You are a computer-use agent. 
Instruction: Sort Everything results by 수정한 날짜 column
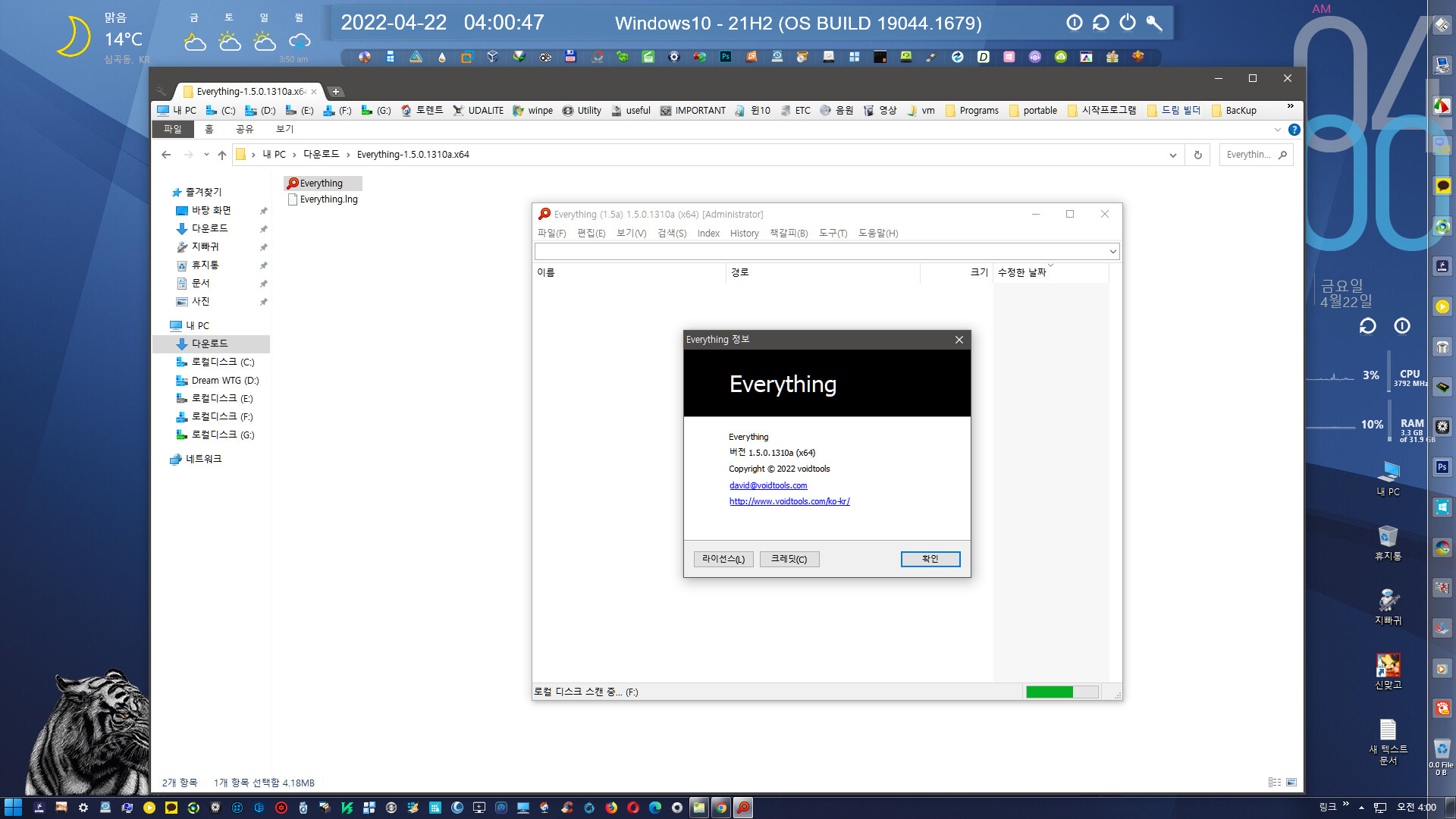coord(1050,272)
